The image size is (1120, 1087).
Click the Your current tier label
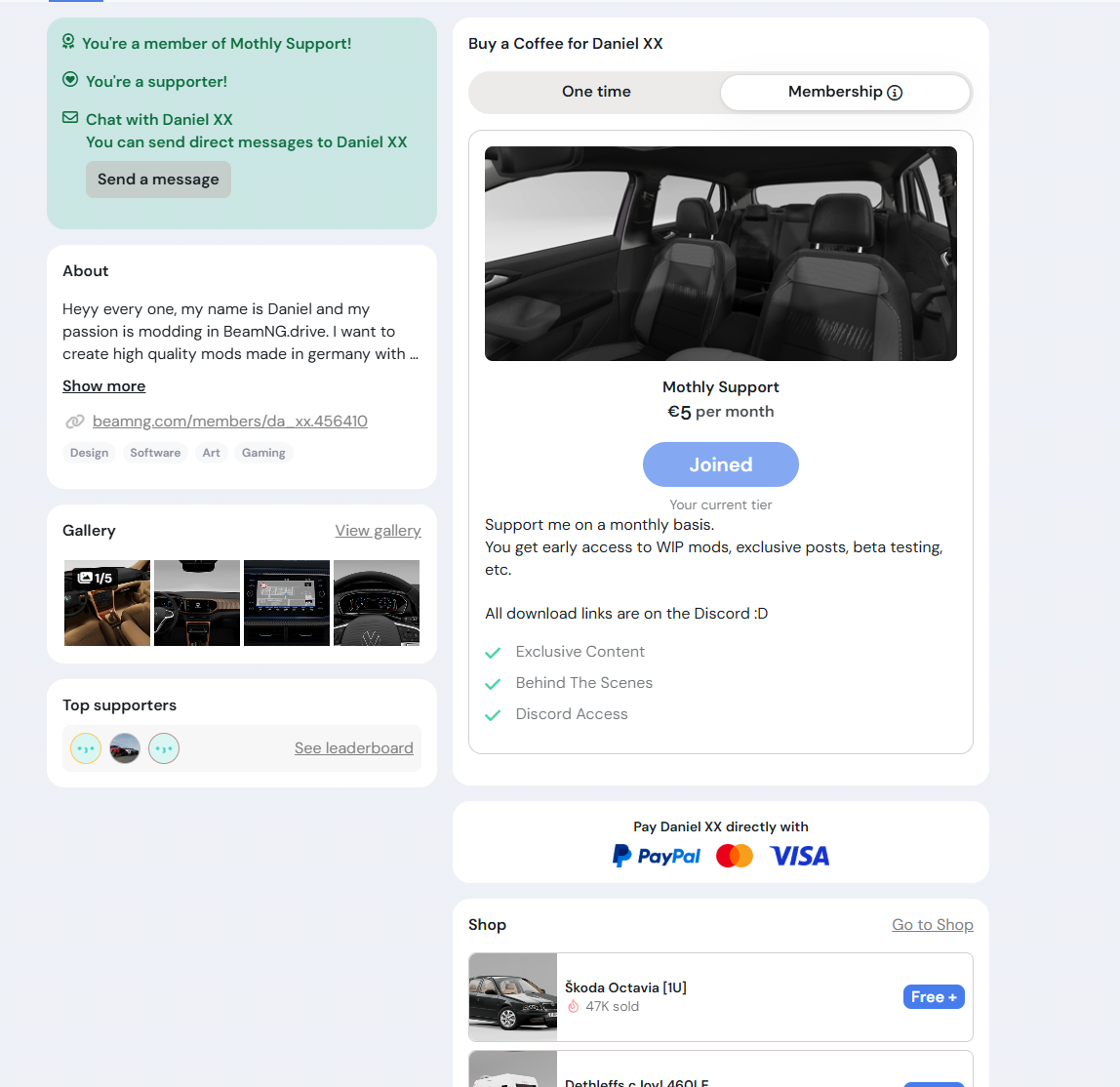click(x=721, y=504)
